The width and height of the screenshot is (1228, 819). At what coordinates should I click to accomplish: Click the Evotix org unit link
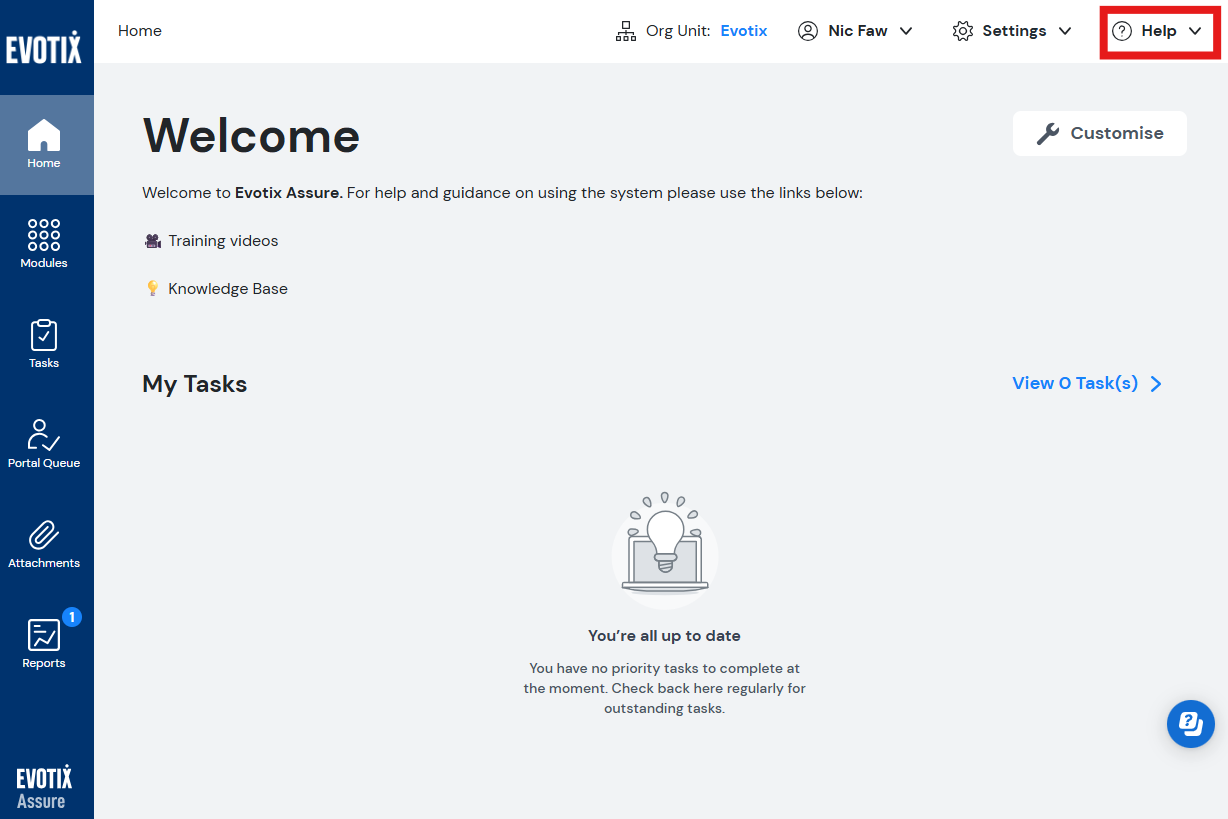coord(744,31)
